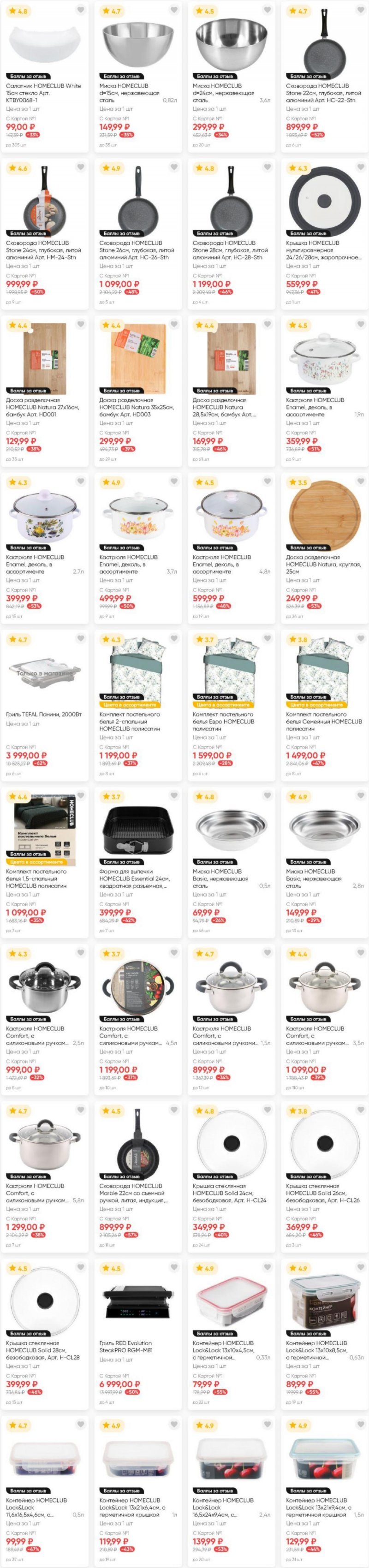Favorite the Салатник HOMECLUB White with heart icon
The width and height of the screenshot is (369, 1568).
80,10
